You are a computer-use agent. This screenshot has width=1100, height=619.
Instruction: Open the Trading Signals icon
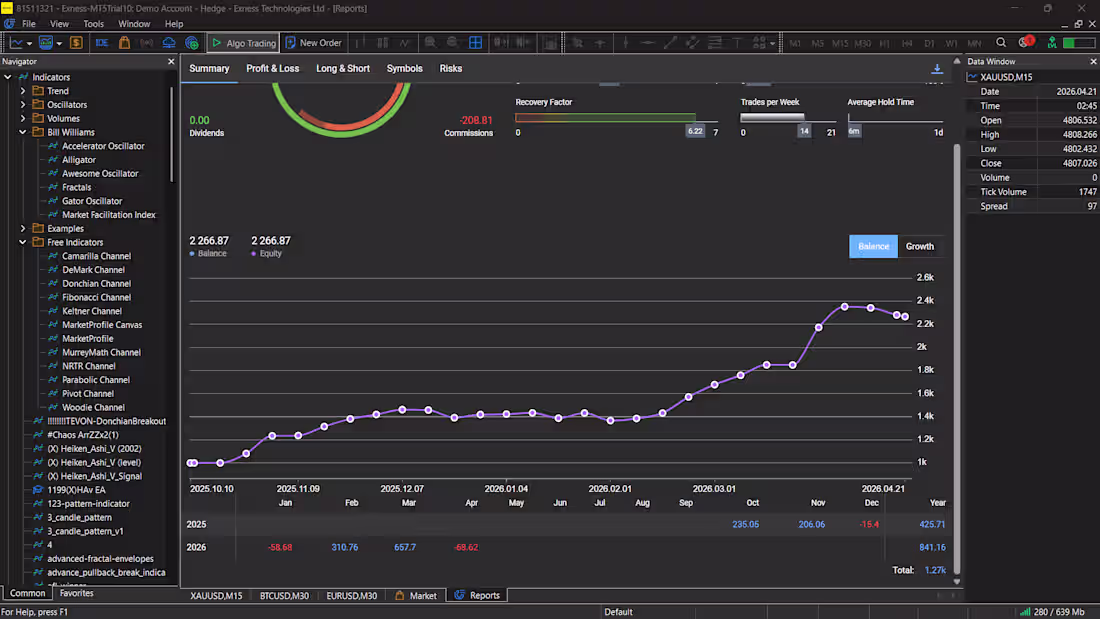pyautogui.click(x=146, y=42)
